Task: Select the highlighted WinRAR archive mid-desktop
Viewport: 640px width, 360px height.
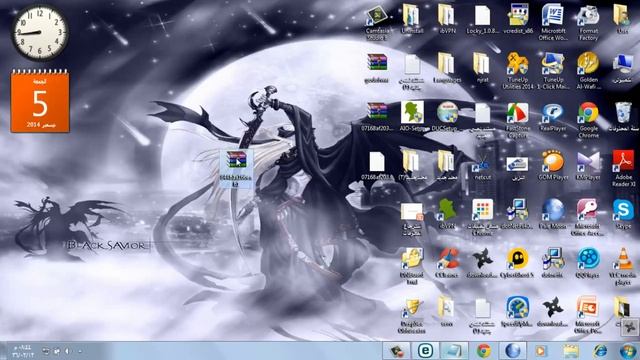Action: pyautogui.click(x=236, y=169)
